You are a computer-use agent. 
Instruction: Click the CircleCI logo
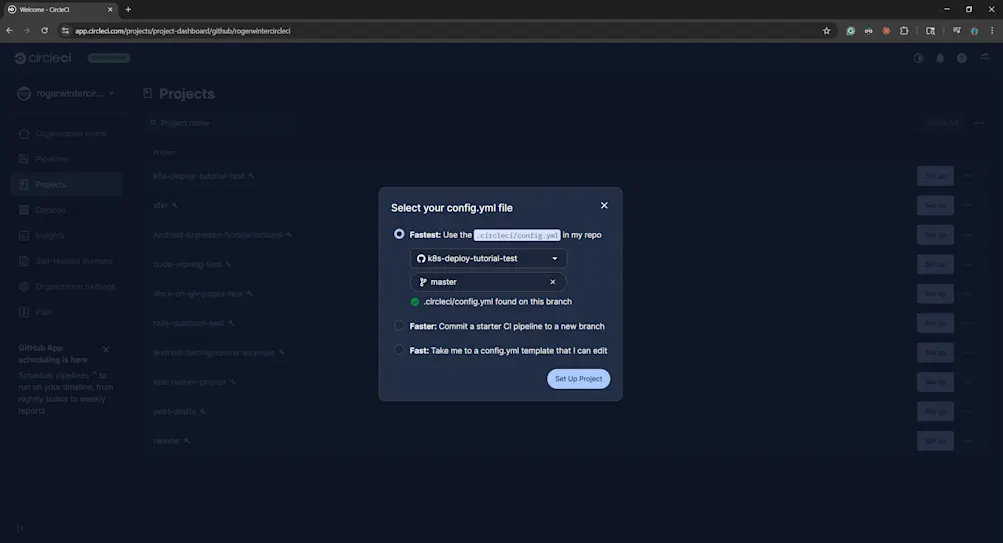(43, 58)
